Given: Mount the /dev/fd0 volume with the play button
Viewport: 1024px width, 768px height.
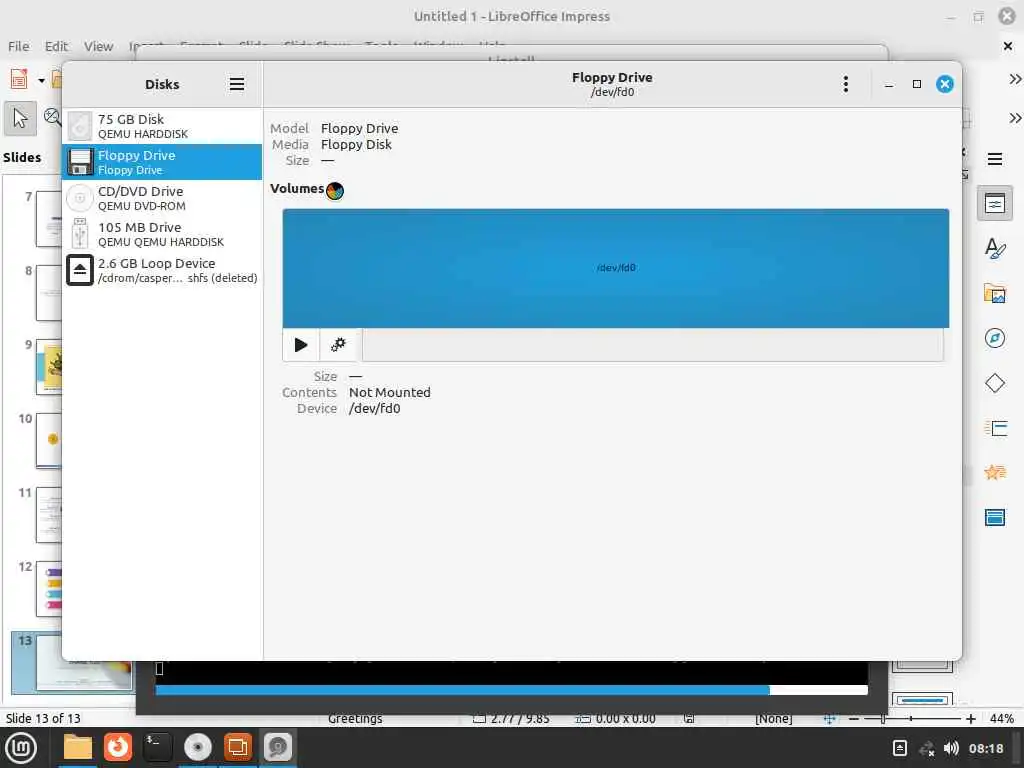Looking at the screenshot, I should tap(301, 345).
